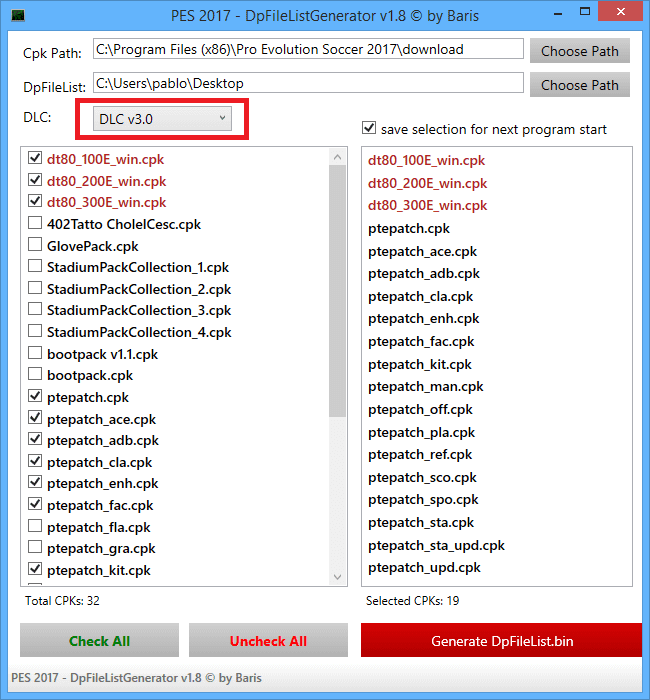Check 402Tatto CholelCesc.cpk checkbox
650x700 pixels.
tap(35, 223)
